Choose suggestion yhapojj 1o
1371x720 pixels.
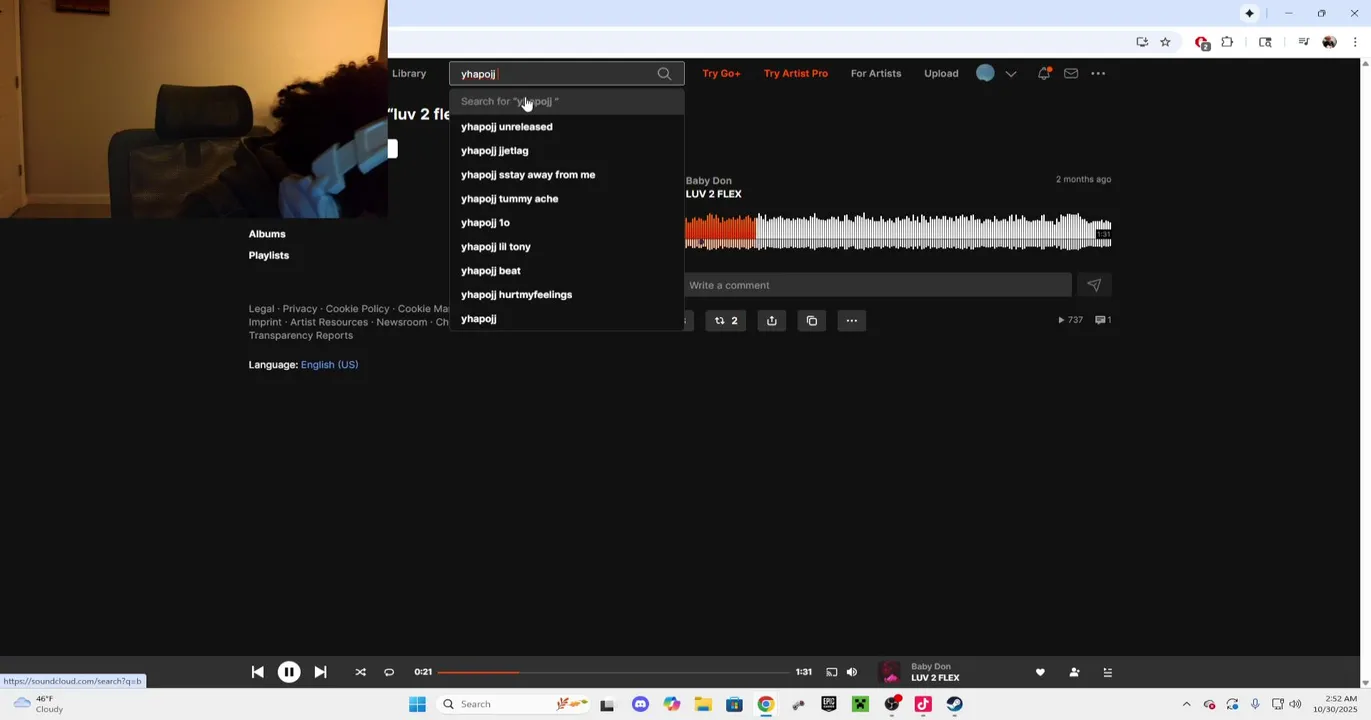(567, 223)
